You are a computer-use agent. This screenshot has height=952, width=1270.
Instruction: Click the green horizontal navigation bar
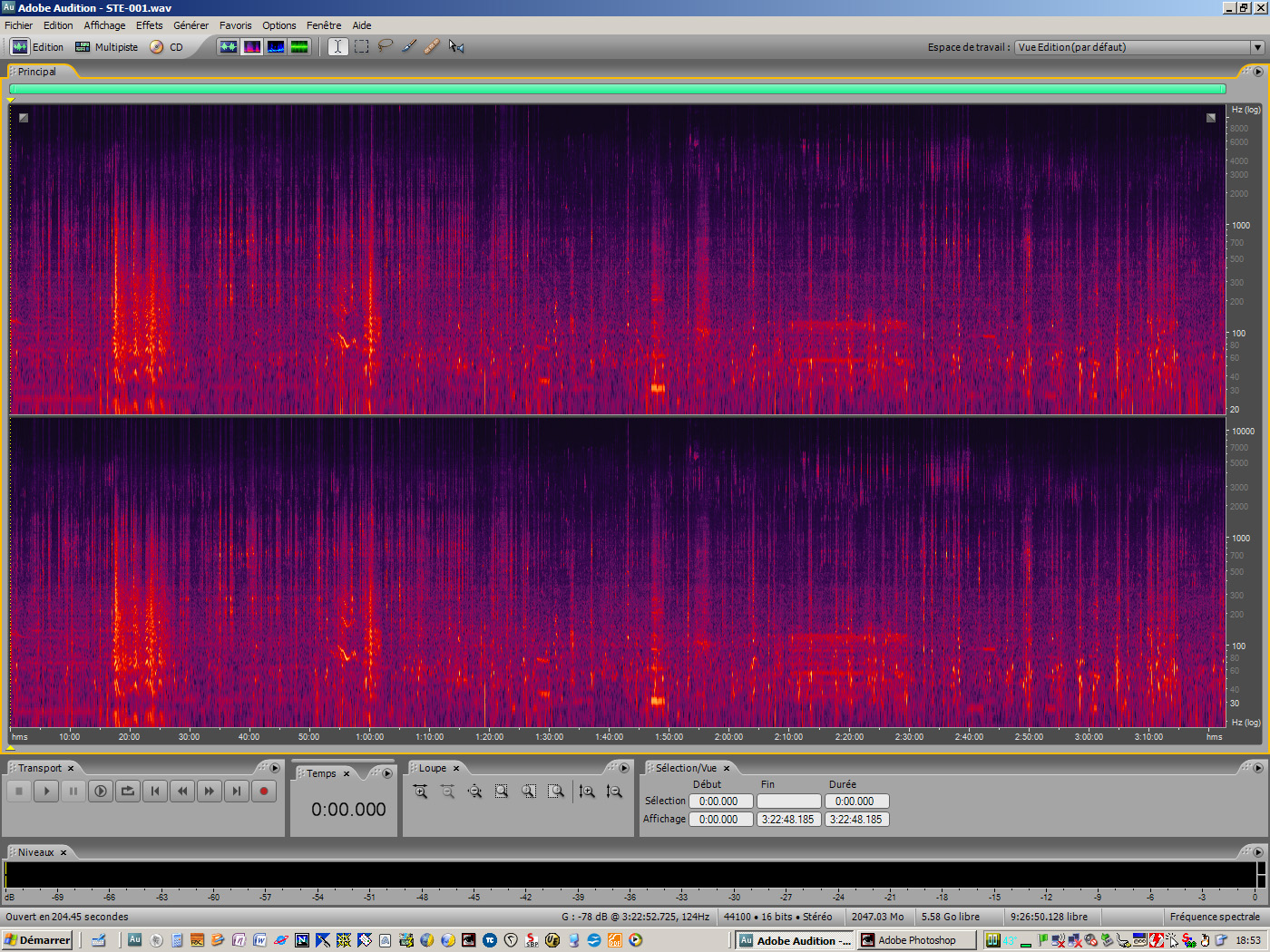click(617, 89)
